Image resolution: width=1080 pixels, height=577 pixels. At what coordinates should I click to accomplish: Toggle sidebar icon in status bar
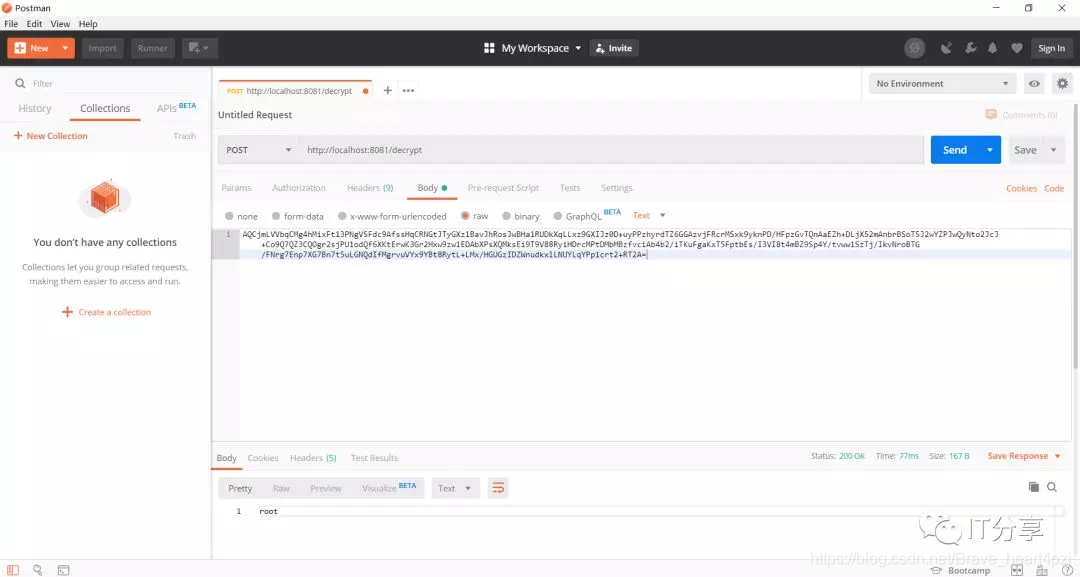point(13,570)
